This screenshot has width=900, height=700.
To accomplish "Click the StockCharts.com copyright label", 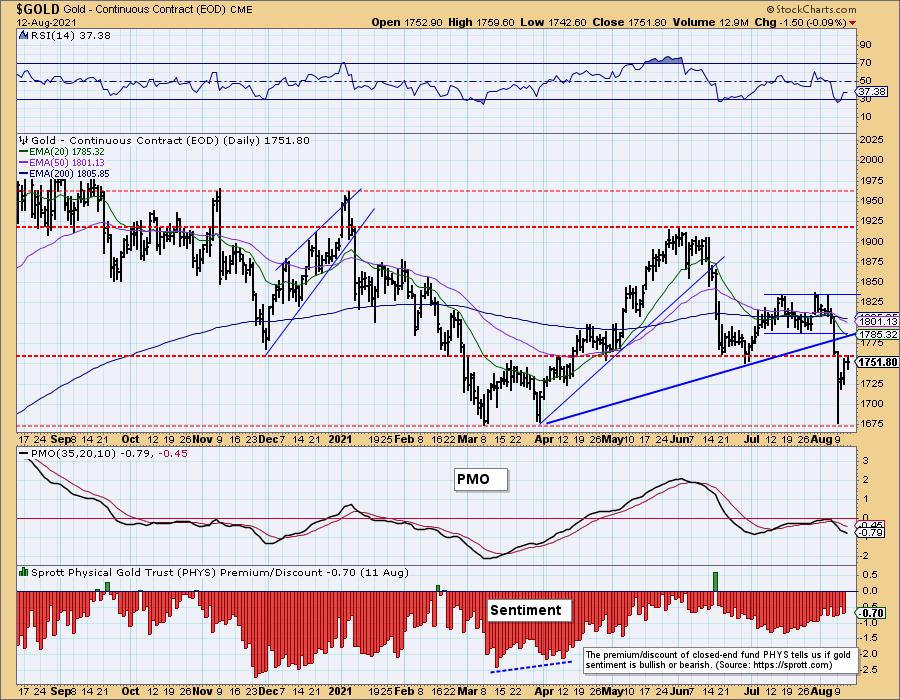I will [x=810, y=9].
